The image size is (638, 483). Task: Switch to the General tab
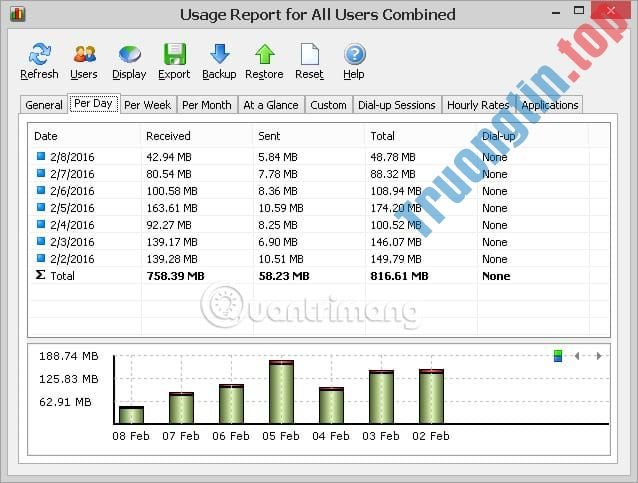[44, 105]
